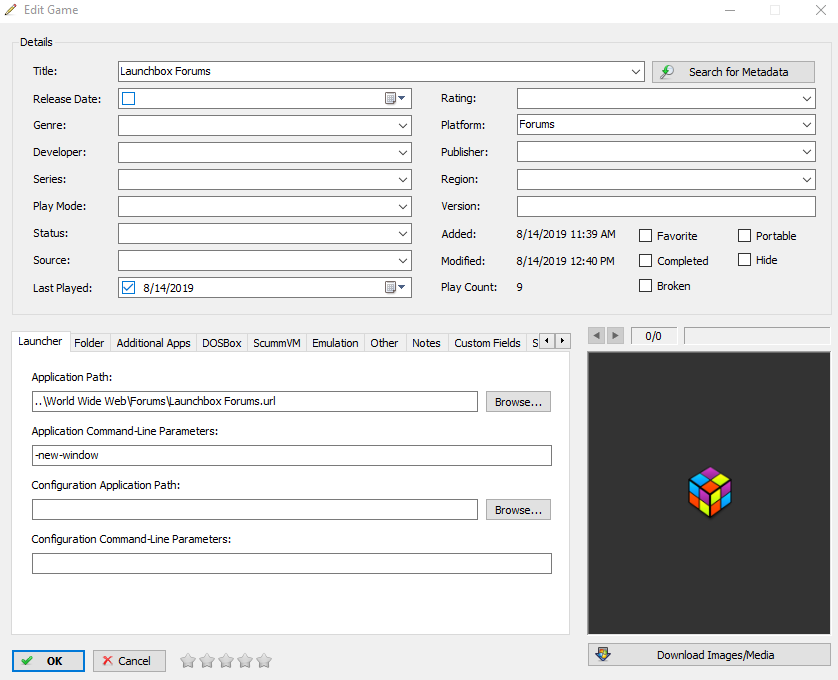
Task: Expand the Title dropdown
Action: tap(635, 72)
